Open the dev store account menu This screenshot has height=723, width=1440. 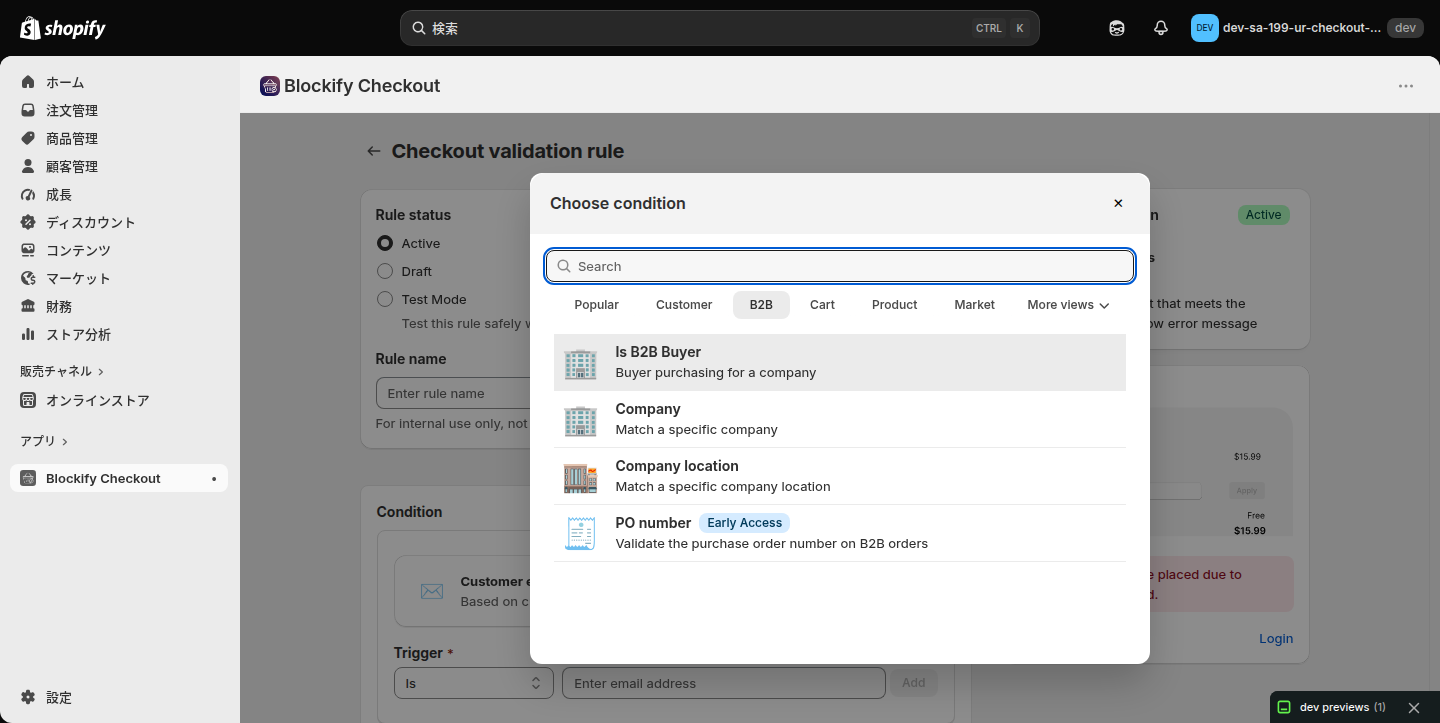pyautogui.click(x=1307, y=28)
